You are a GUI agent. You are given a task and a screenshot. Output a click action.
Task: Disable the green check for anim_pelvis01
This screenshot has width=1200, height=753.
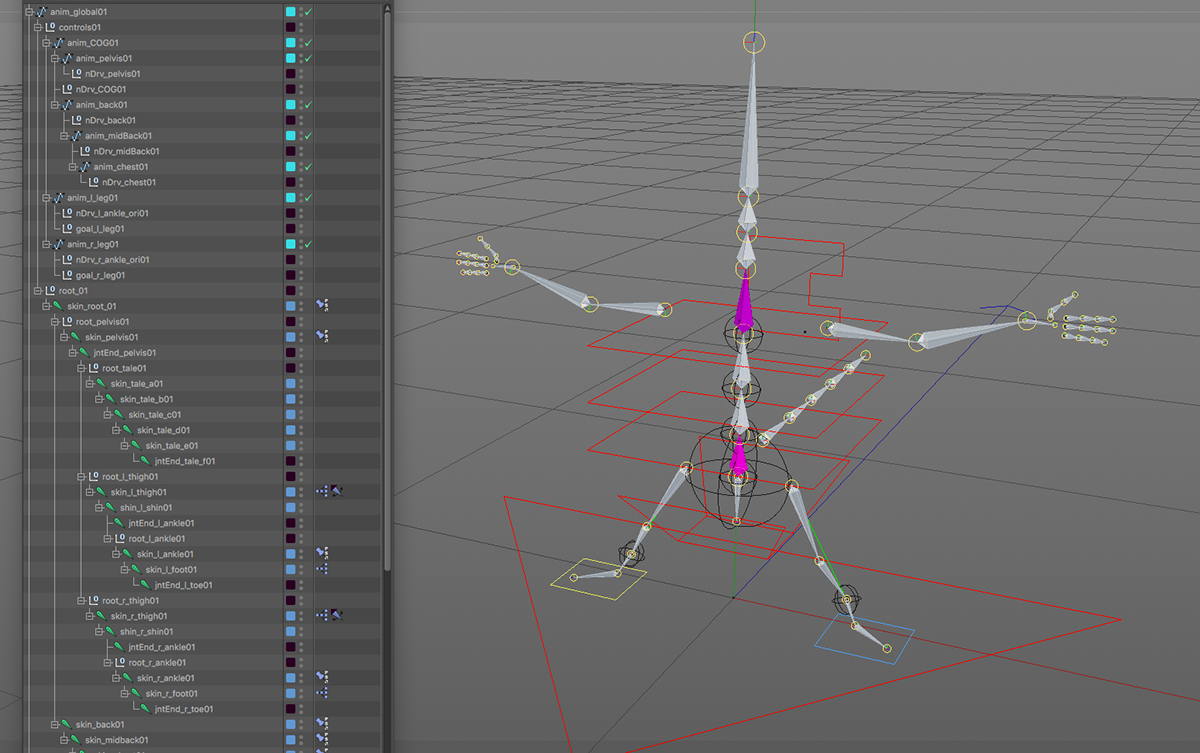(x=309, y=58)
